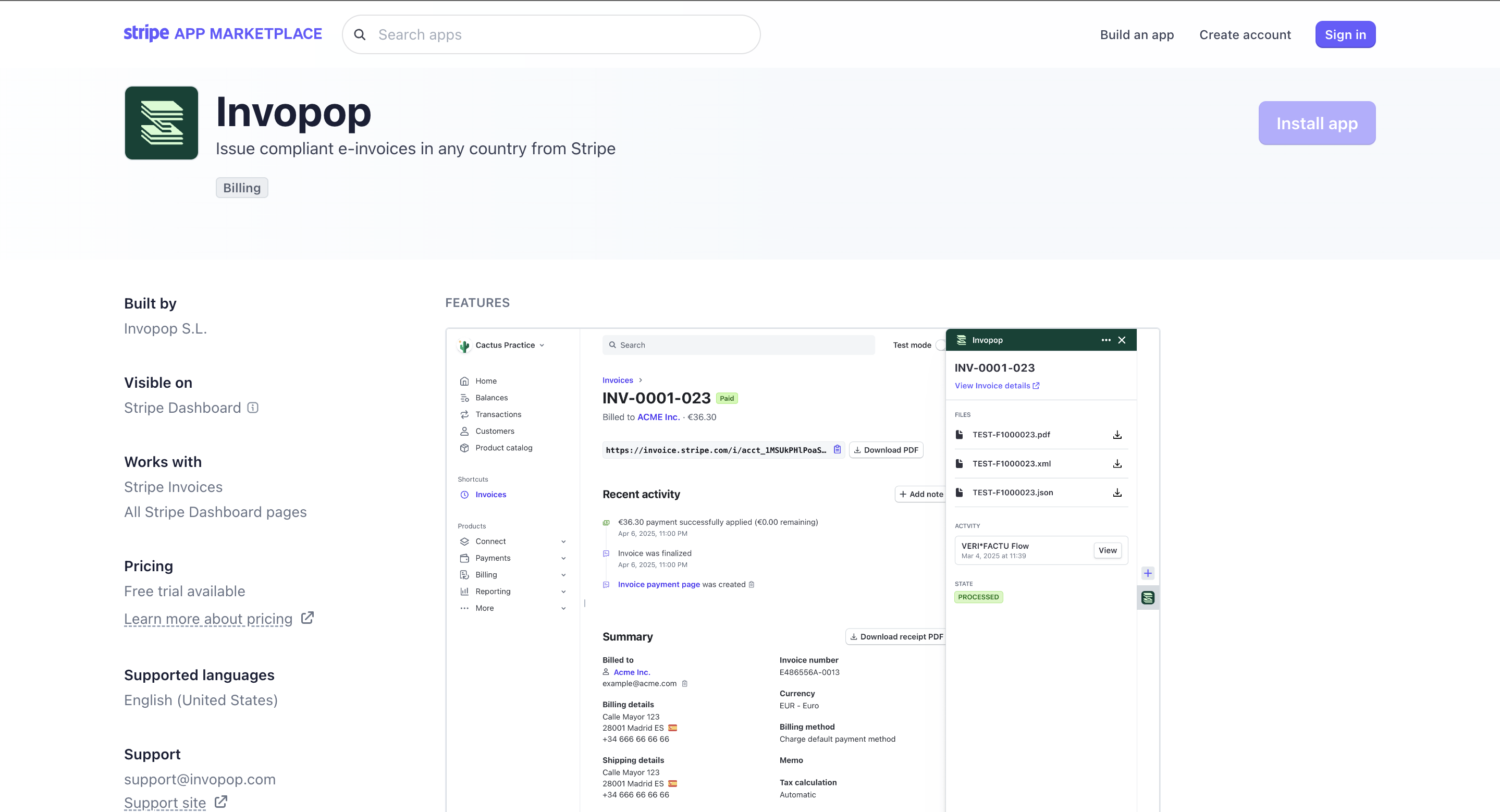Image resolution: width=1500 pixels, height=812 pixels.
Task: Click View on VERI*FACTU Flow activity
Action: 1107,550
